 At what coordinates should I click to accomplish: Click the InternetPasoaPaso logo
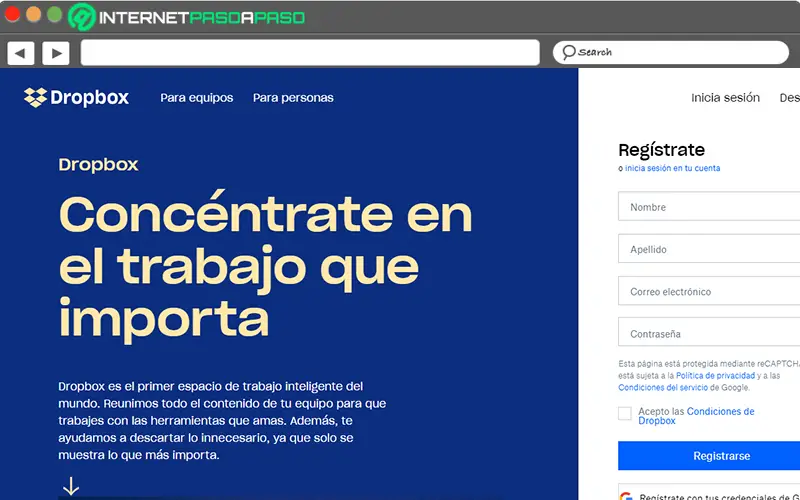pos(187,17)
